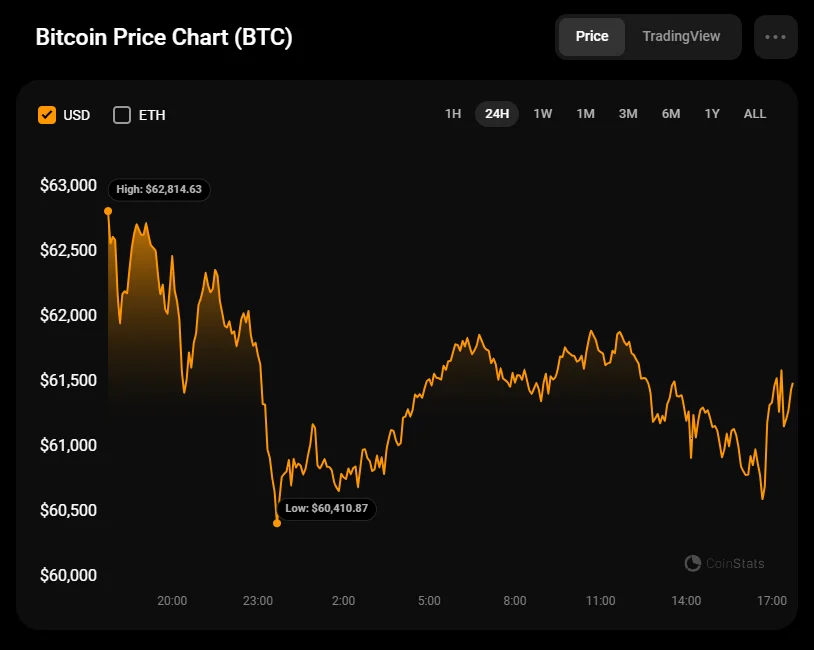Screen dimensions: 814x650
Task: Switch chart to 1W range
Action: pyautogui.click(x=543, y=114)
